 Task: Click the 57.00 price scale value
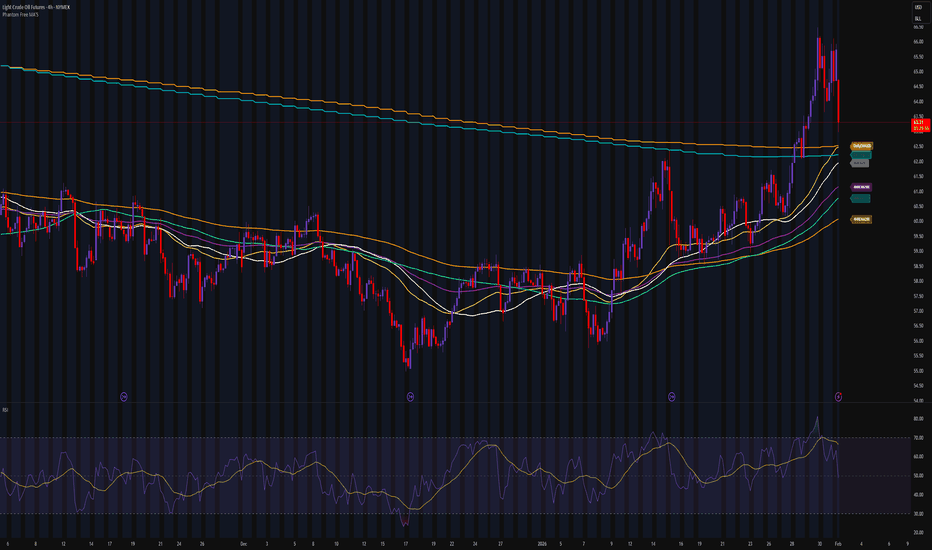[x=918, y=311]
